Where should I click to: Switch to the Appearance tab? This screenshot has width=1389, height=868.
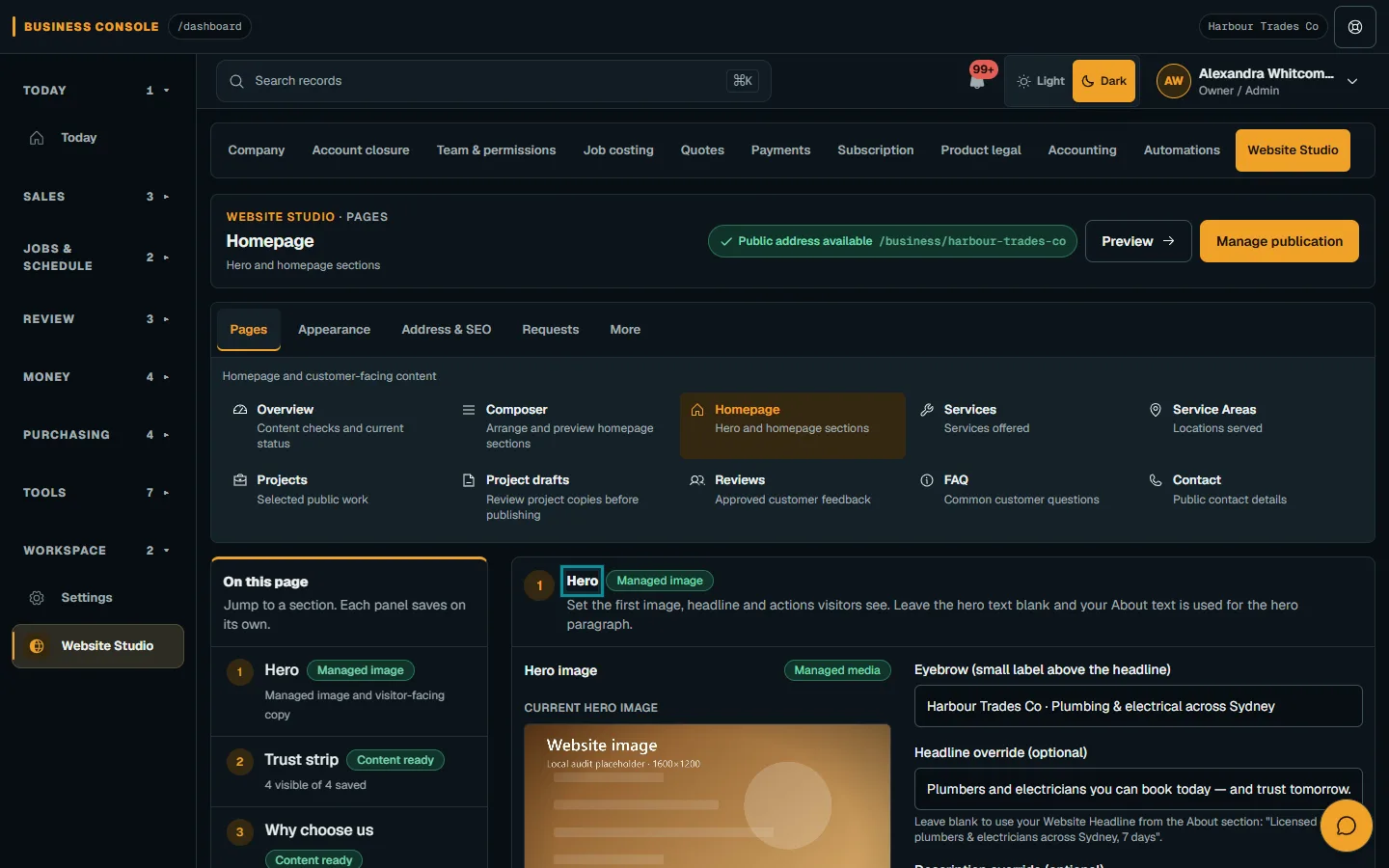[x=334, y=330]
